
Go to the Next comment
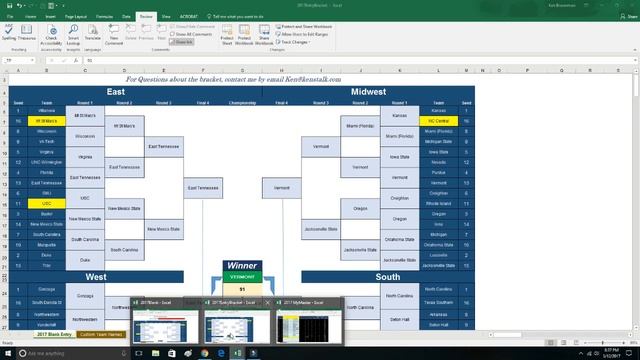click(162, 33)
